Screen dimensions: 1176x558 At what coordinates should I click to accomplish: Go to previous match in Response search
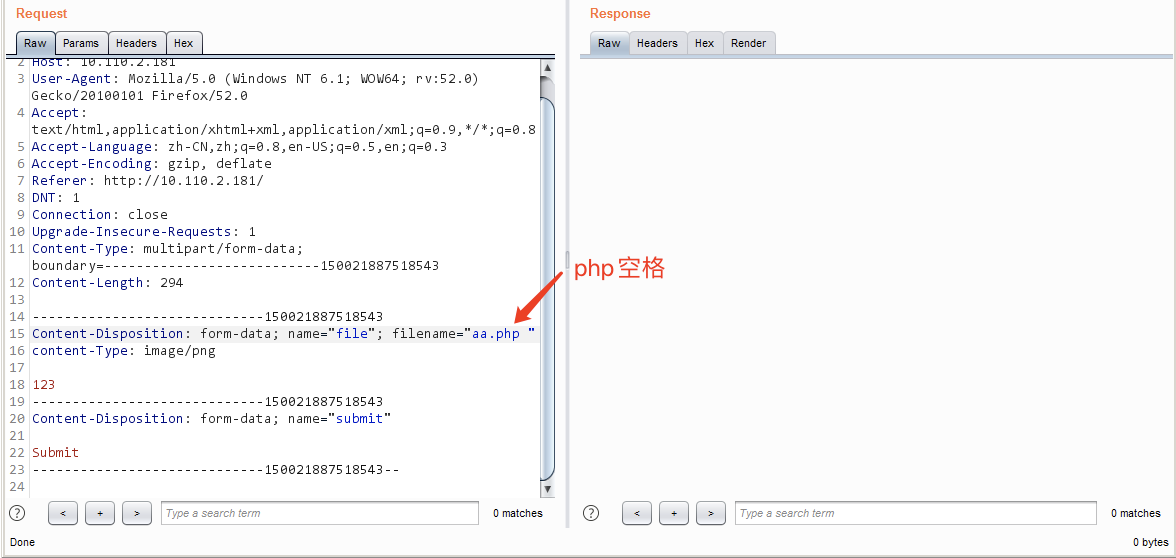point(637,513)
